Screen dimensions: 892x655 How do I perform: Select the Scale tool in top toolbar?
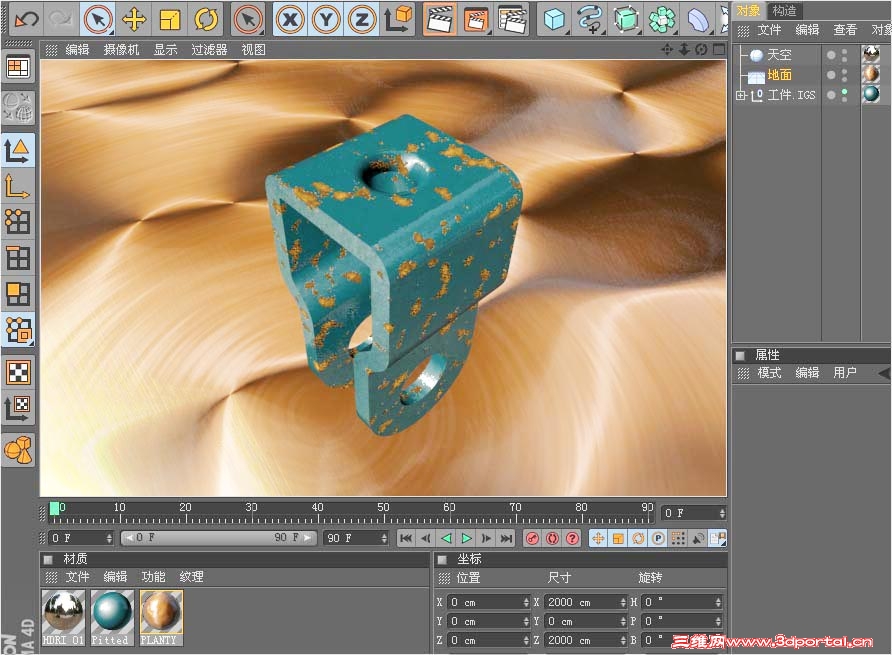pyautogui.click(x=170, y=19)
